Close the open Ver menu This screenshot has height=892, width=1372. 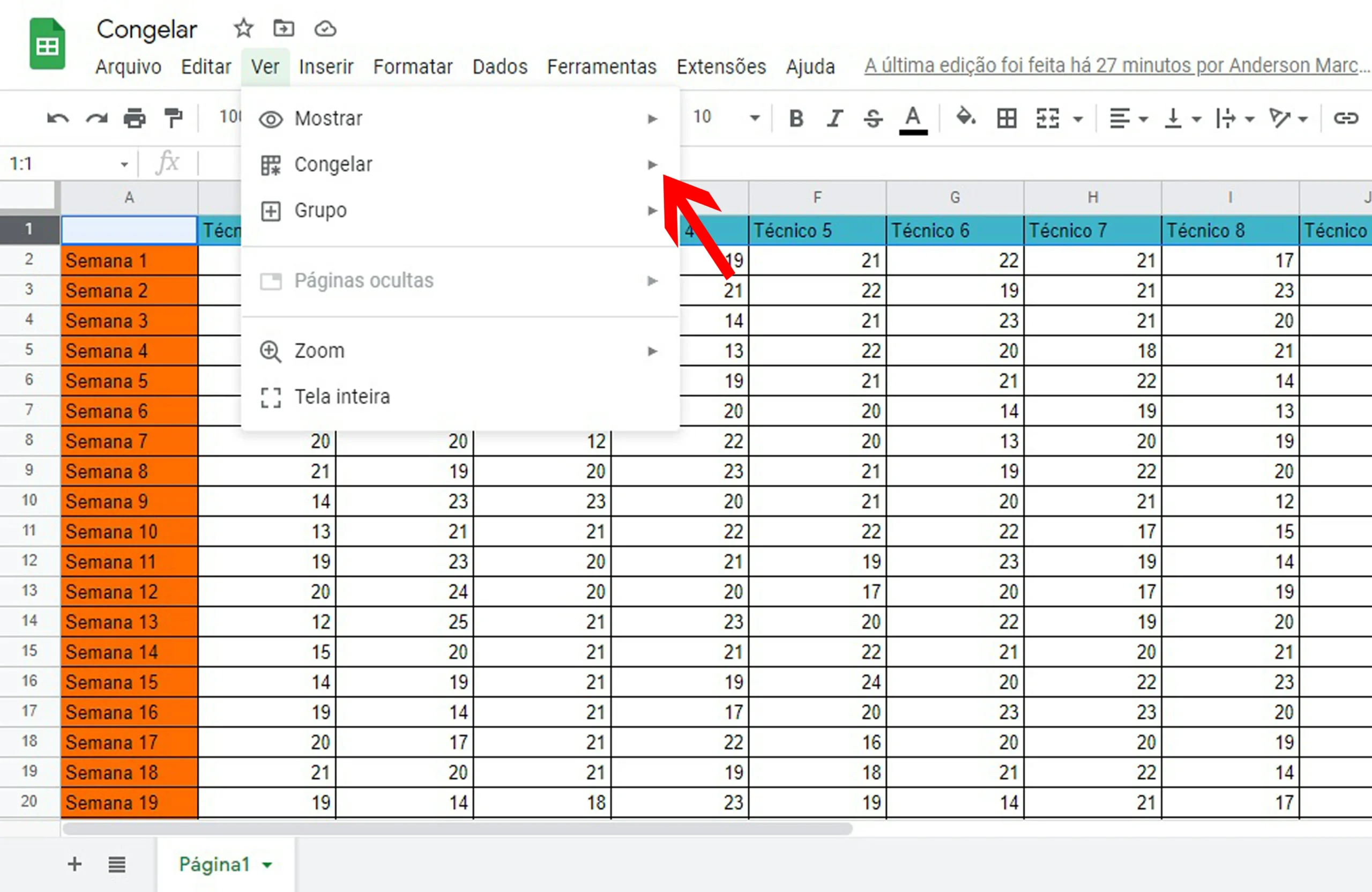coord(265,67)
